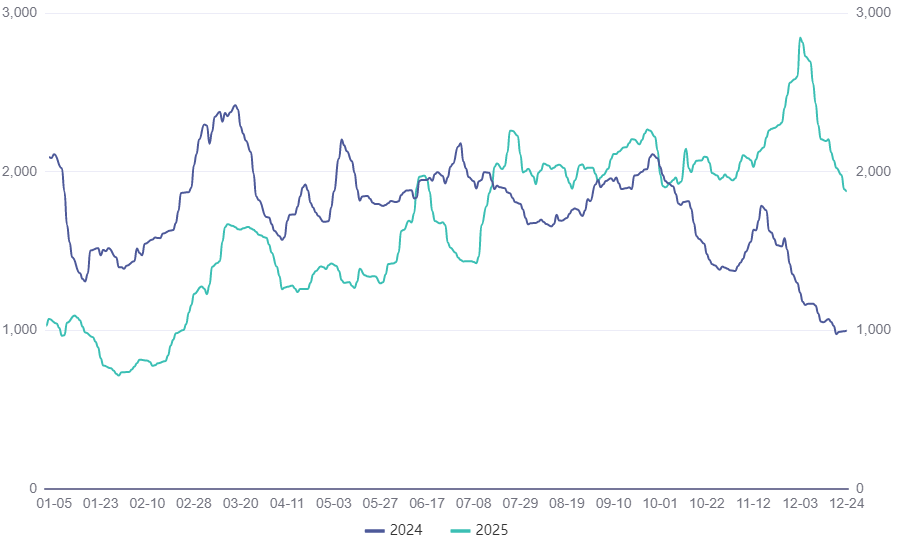Select the 02-10 x-axis date label
The image size is (898, 547).
(147, 504)
